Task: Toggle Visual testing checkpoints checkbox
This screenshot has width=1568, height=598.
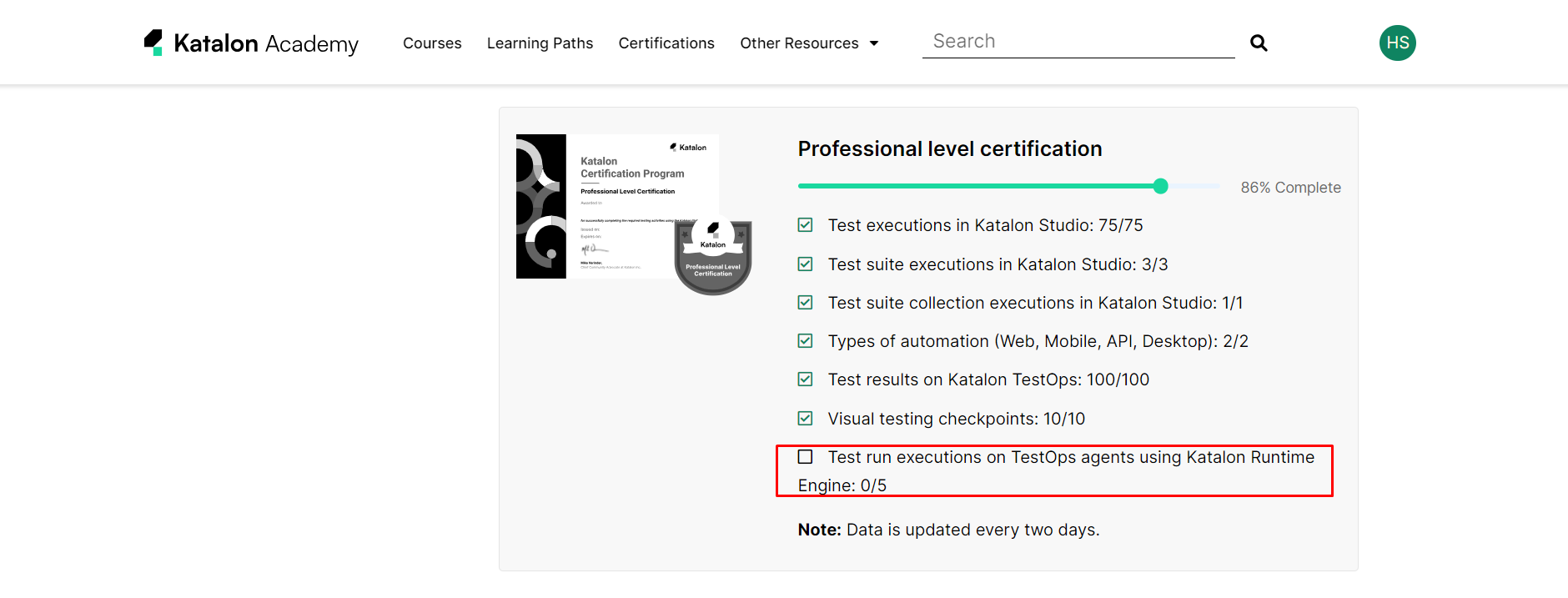Action: click(805, 419)
